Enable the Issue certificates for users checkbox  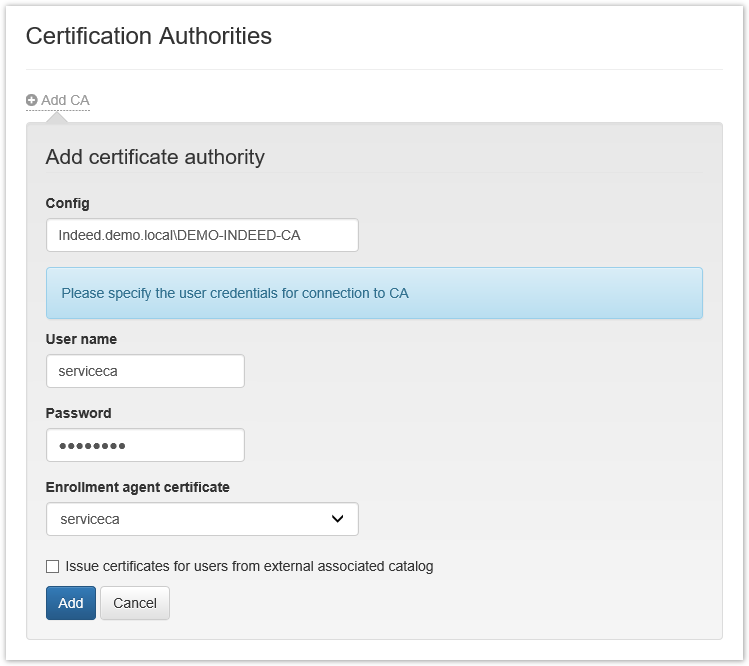(x=53, y=567)
